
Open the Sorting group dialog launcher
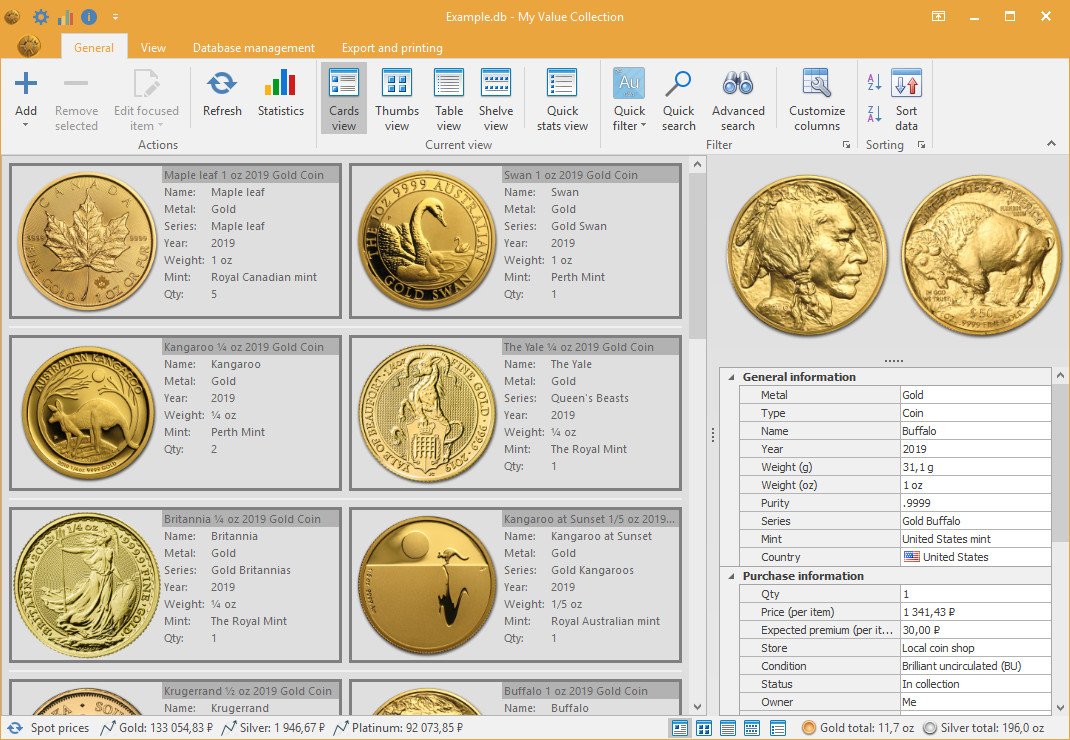tap(921, 145)
